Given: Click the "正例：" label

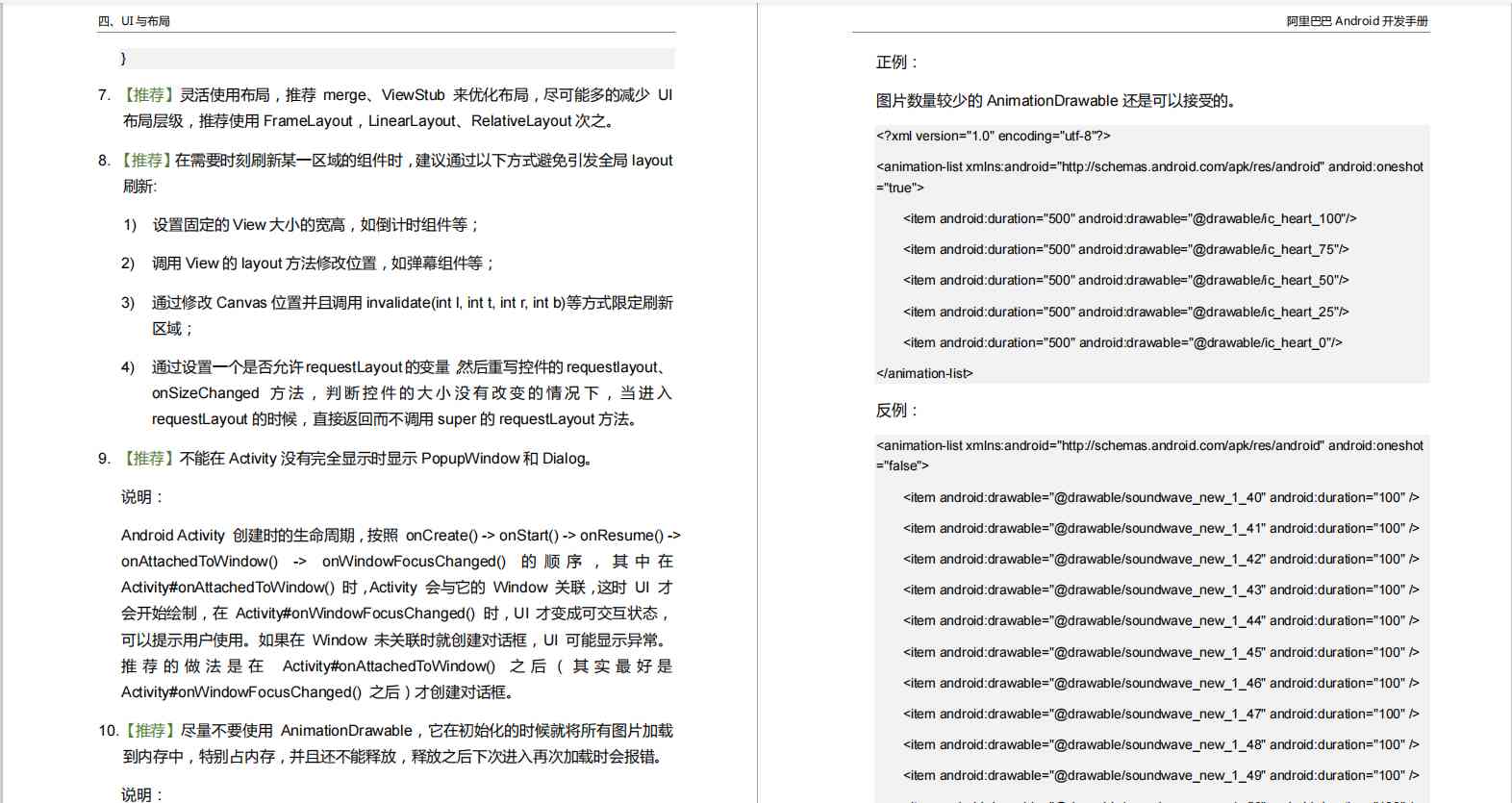Looking at the screenshot, I should 897,63.
